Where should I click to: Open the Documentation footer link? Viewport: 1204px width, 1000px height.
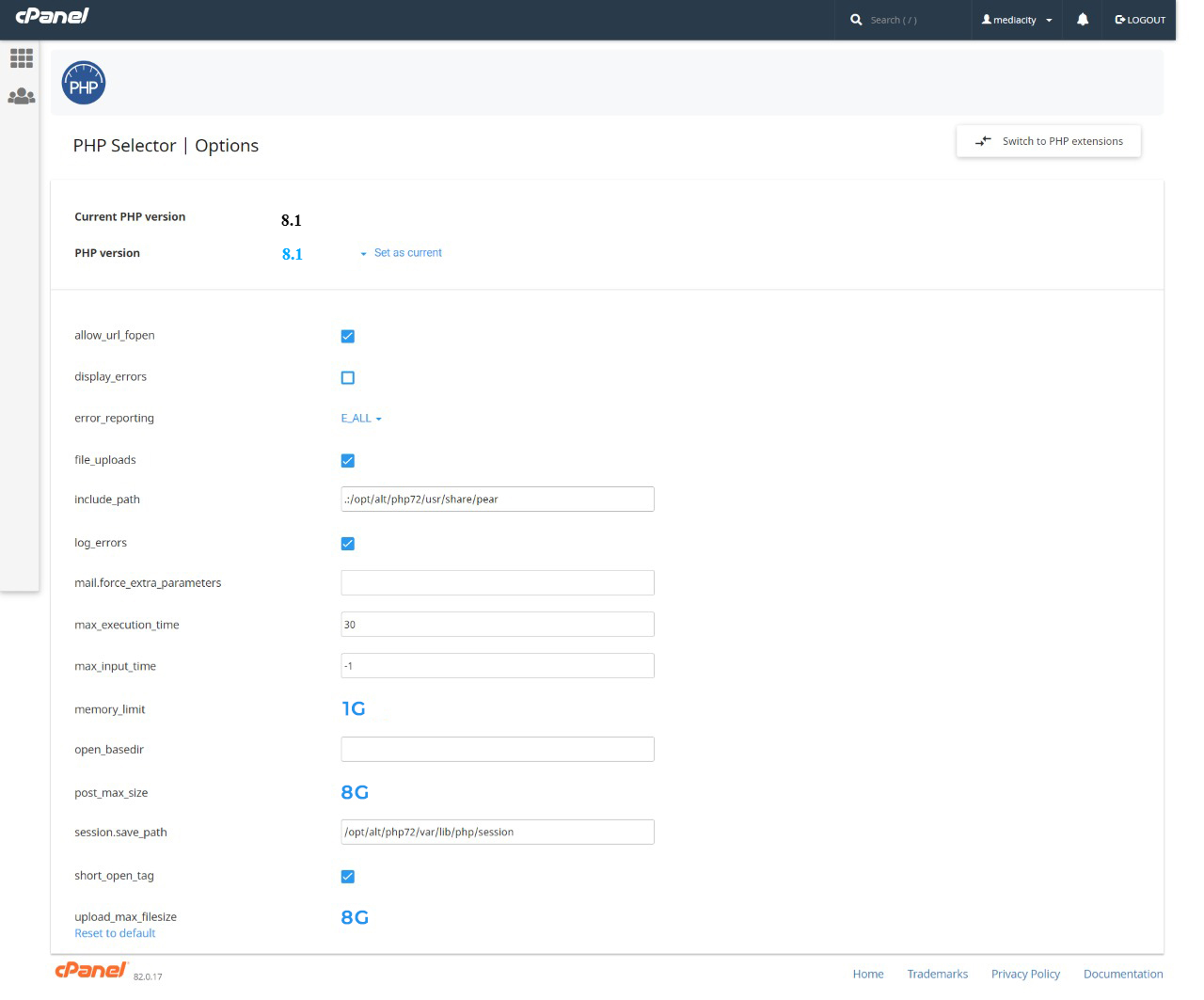click(1123, 974)
